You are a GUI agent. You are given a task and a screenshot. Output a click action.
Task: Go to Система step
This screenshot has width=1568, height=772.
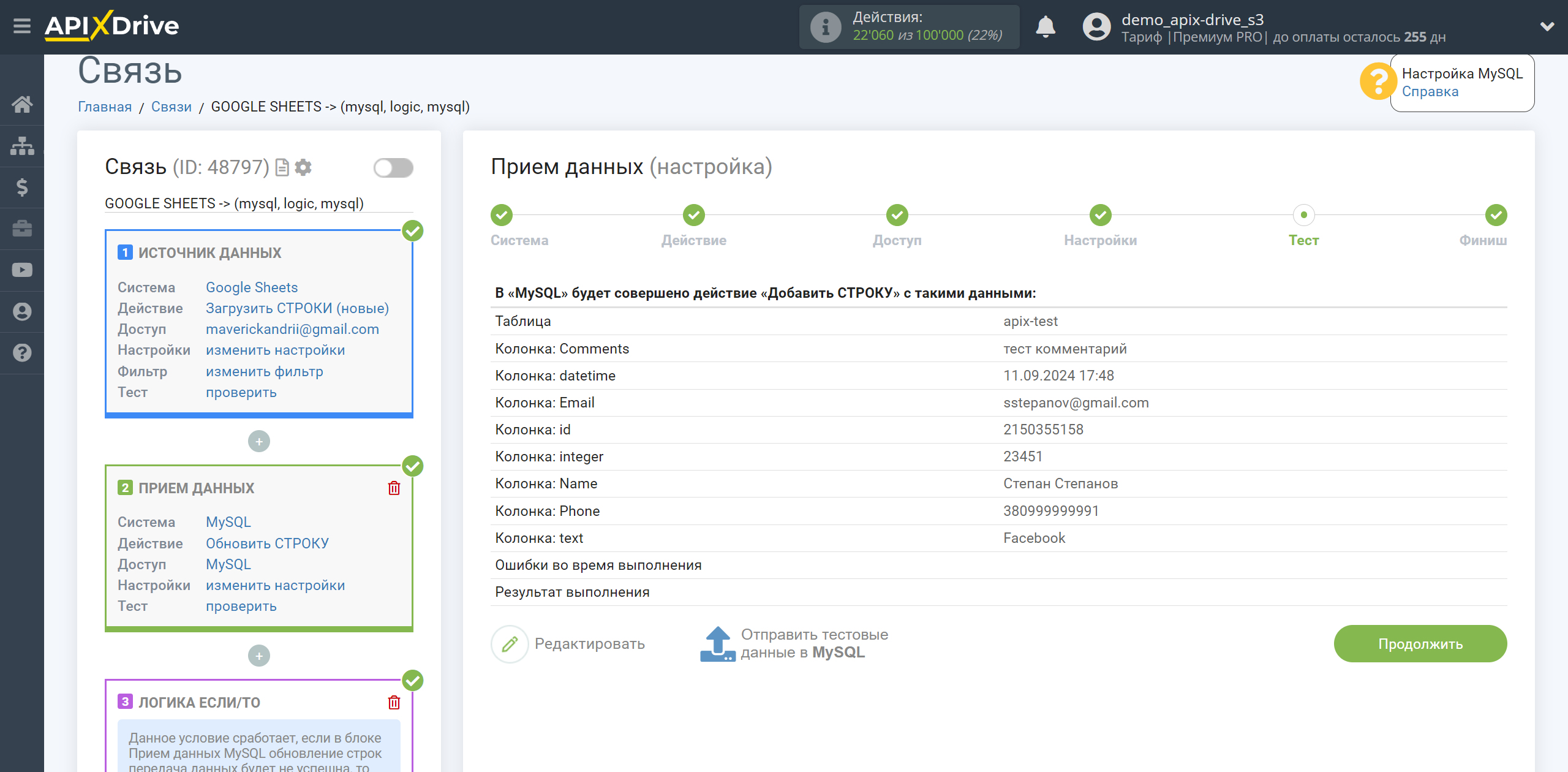[x=502, y=215]
